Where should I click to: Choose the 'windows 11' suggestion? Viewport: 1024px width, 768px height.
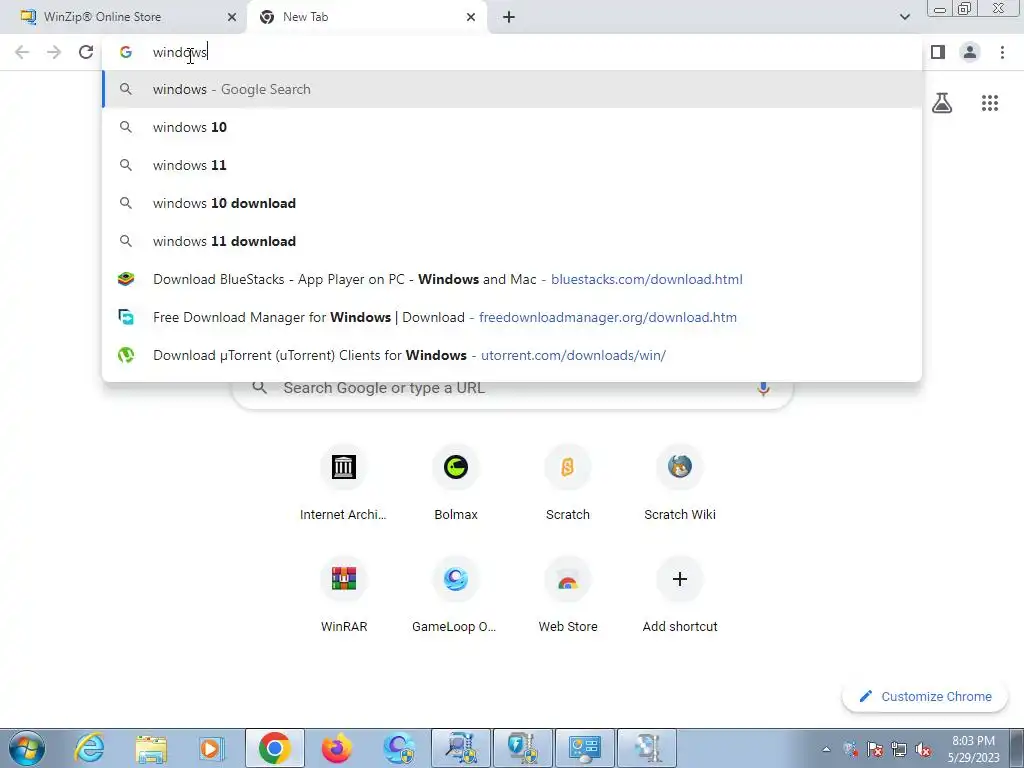(x=512, y=165)
